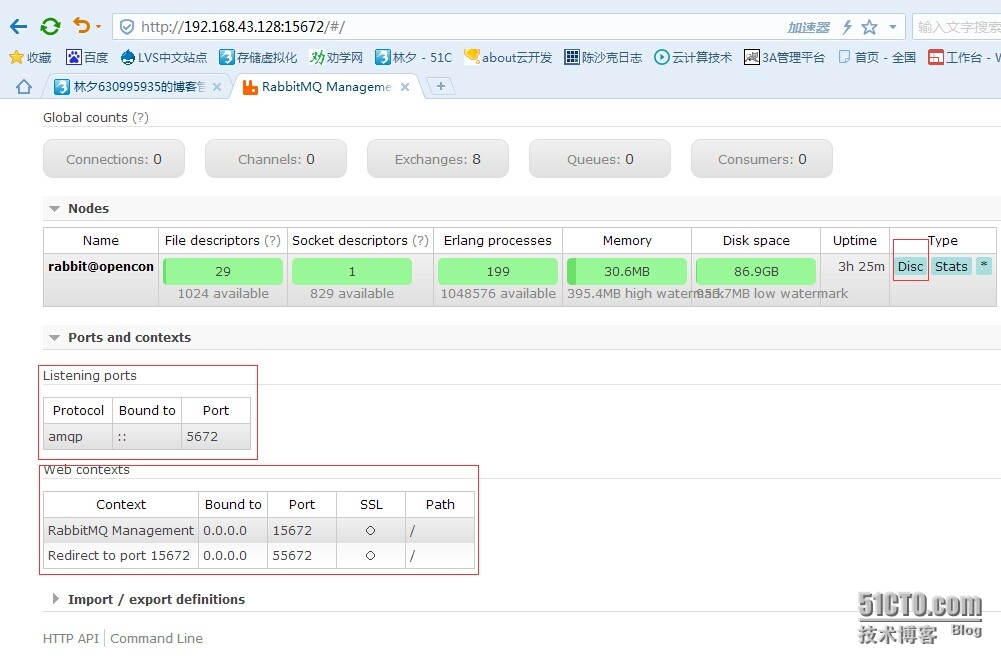This screenshot has height=663, width=1001.
Task: Close the 林夕630995935的博客 tab
Action: [x=217, y=87]
